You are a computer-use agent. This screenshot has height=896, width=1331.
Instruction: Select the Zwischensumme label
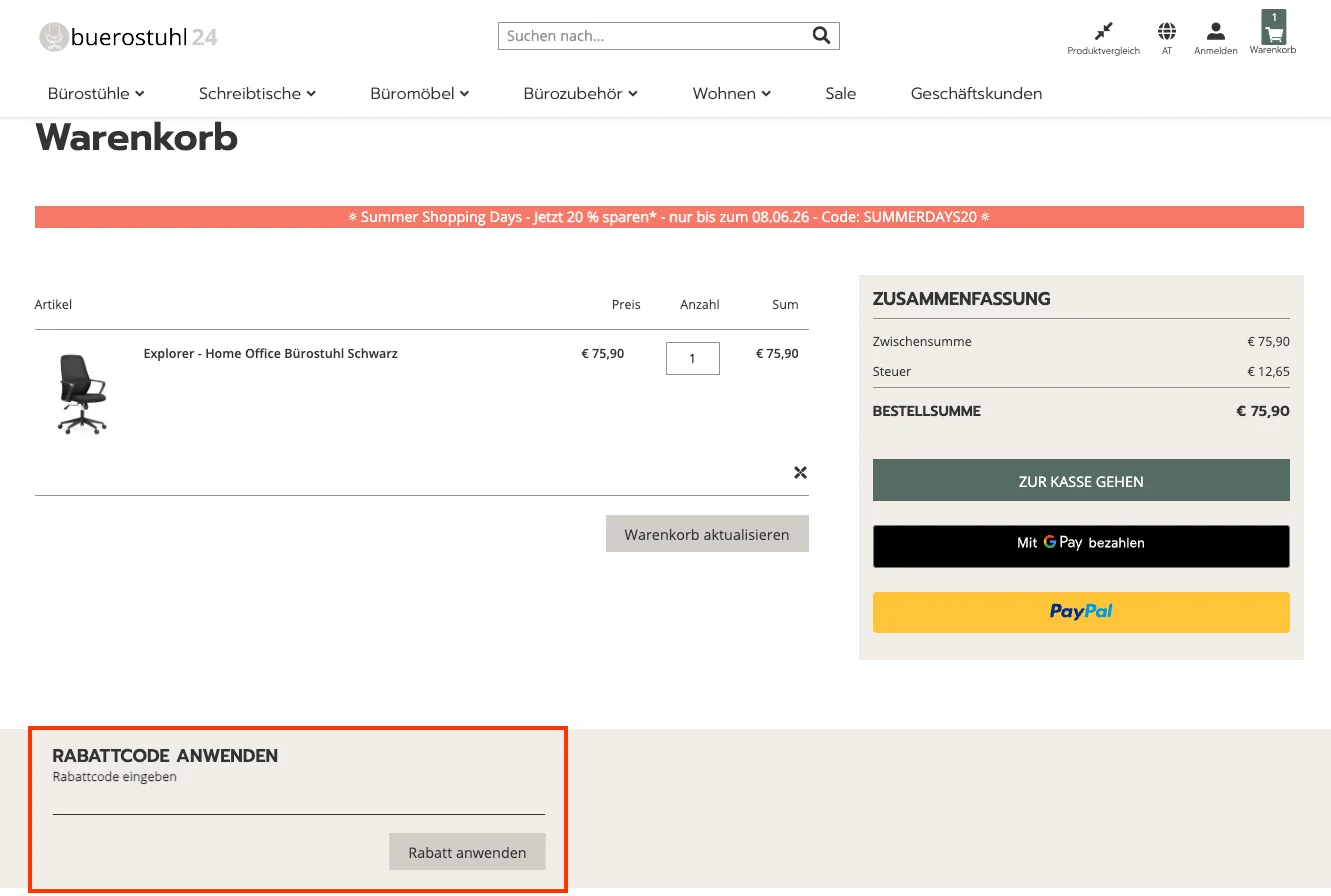point(922,341)
